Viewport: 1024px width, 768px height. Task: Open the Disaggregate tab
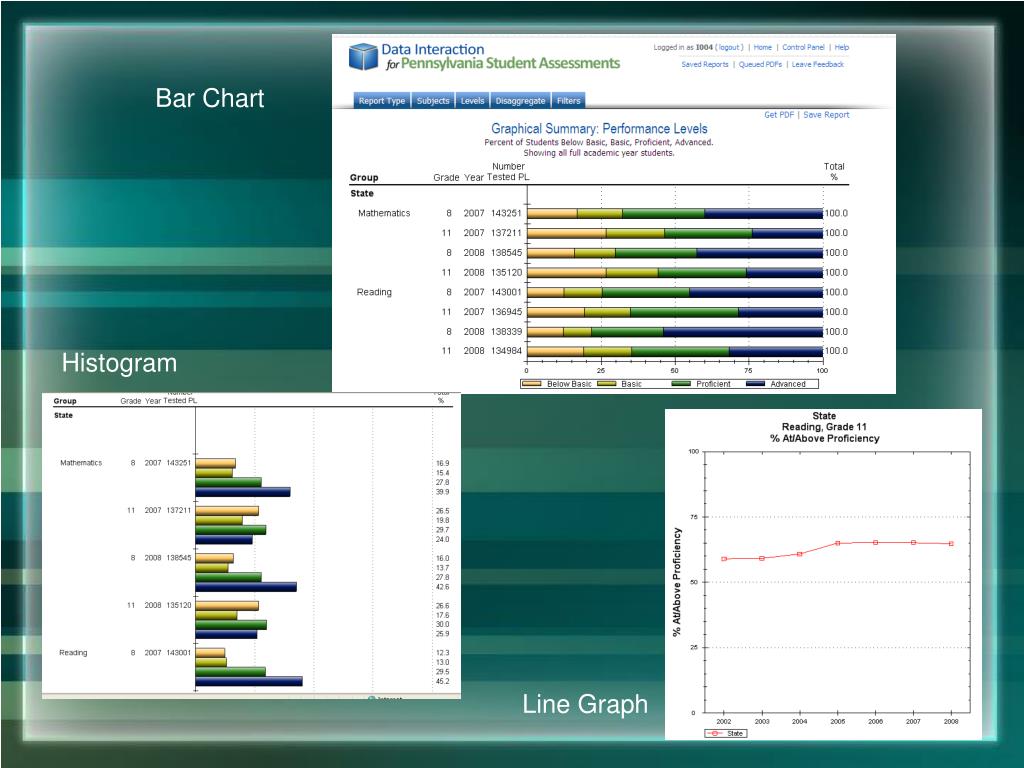tap(520, 101)
